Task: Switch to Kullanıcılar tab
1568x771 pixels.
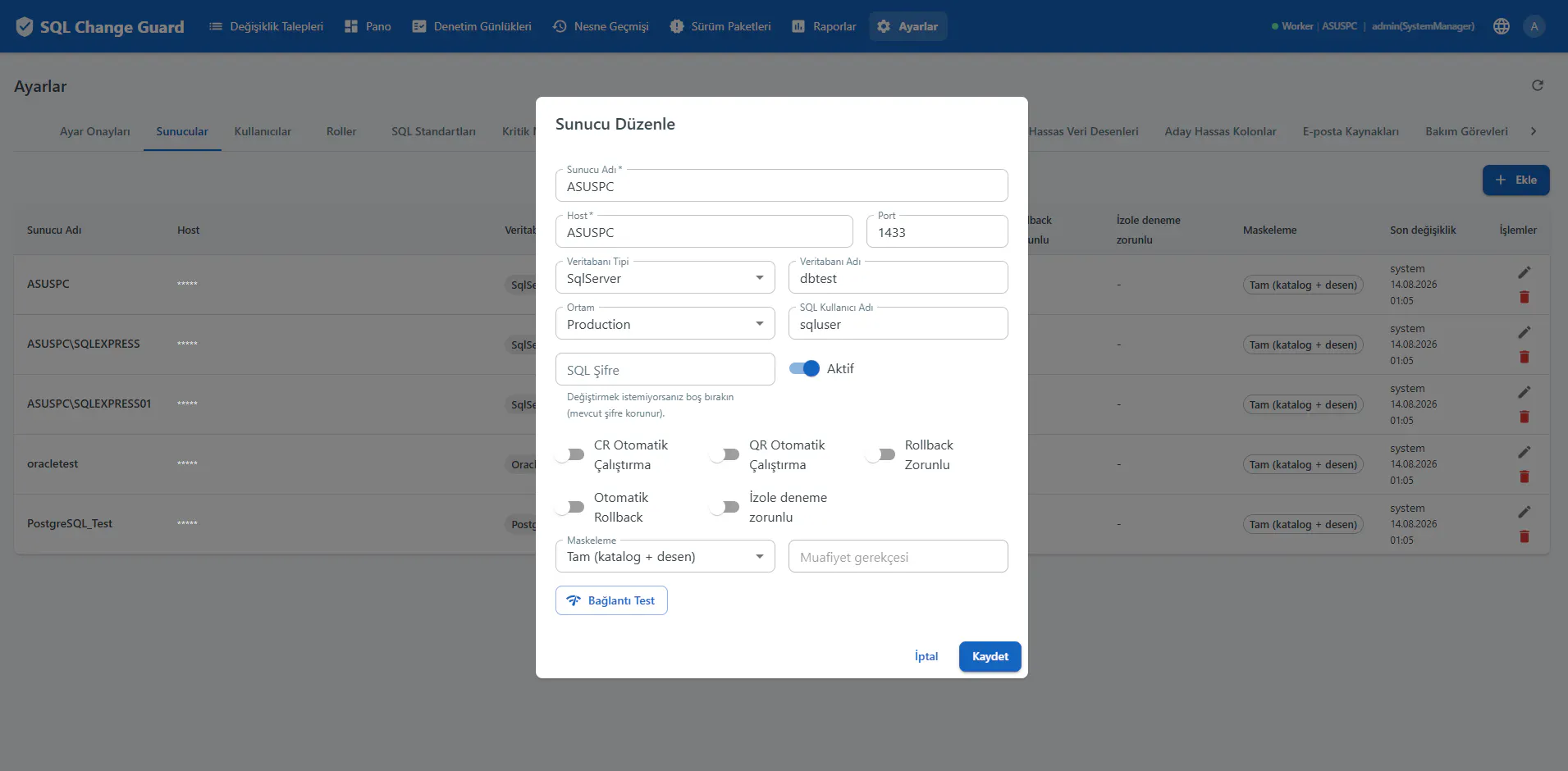Action: [x=263, y=131]
